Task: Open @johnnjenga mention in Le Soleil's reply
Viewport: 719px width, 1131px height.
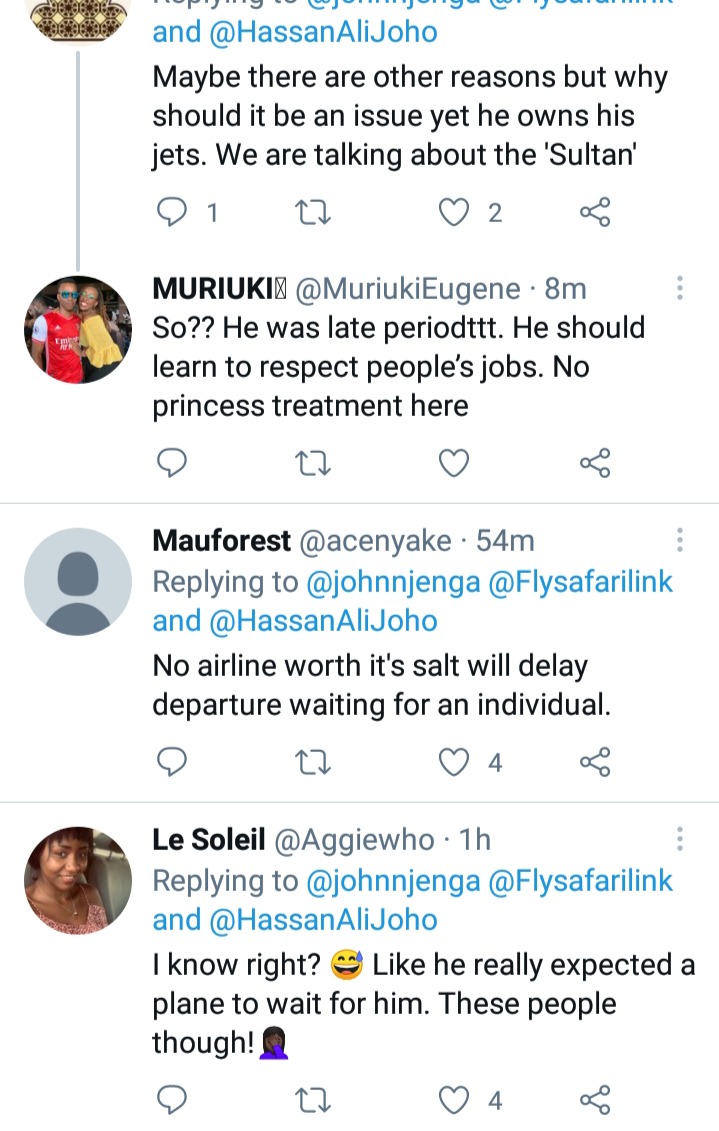Action: tap(394, 881)
